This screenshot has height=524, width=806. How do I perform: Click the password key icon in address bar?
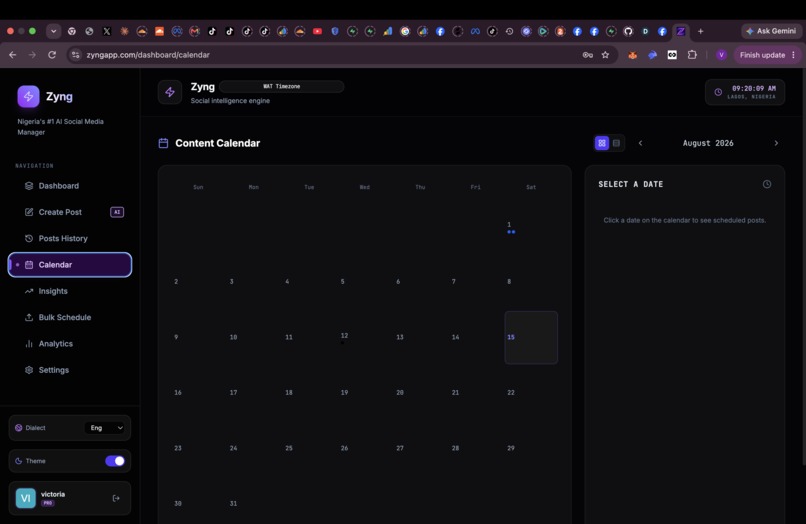(587, 55)
